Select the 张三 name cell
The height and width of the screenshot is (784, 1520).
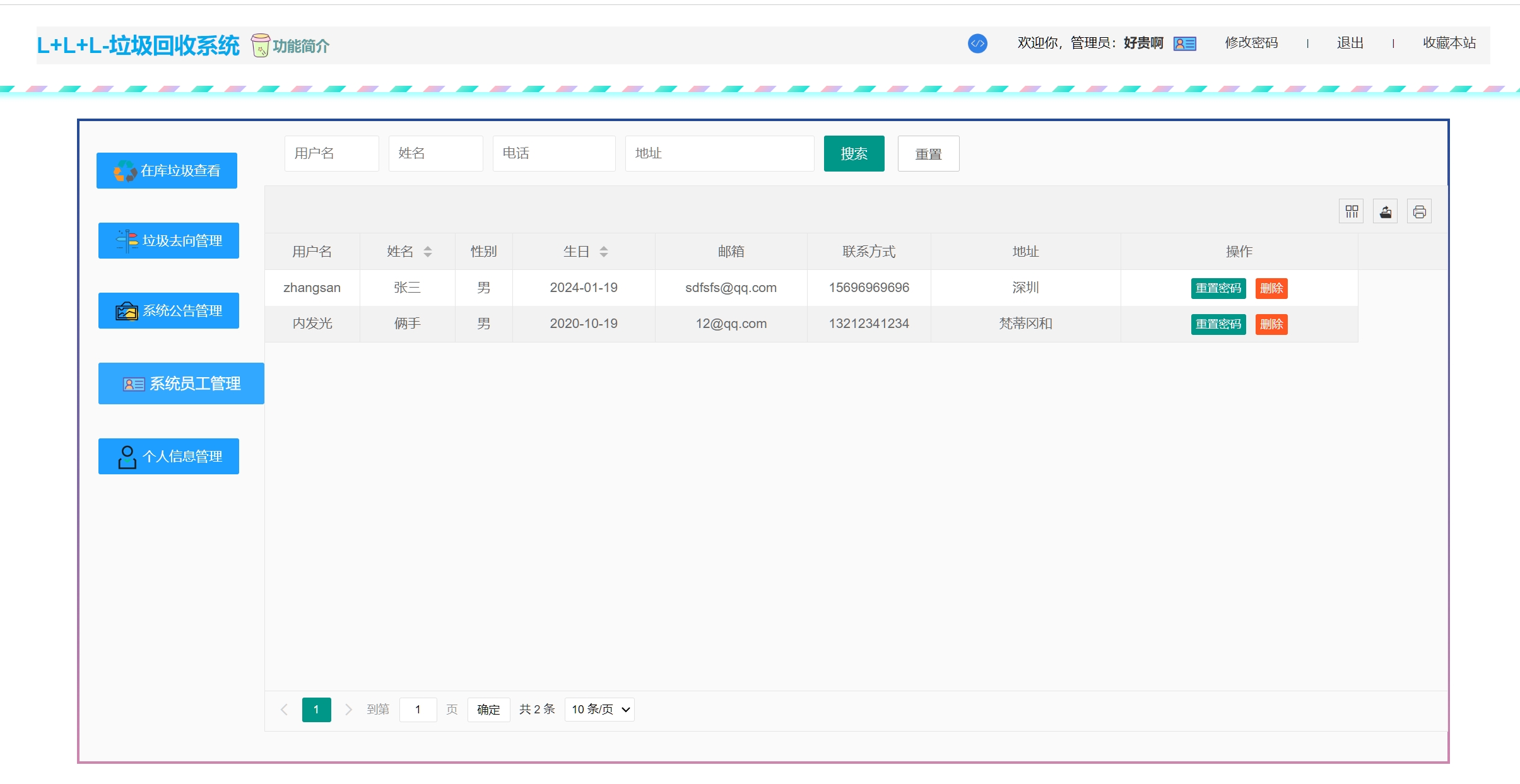pyautogui.click(x=408, y=288)
